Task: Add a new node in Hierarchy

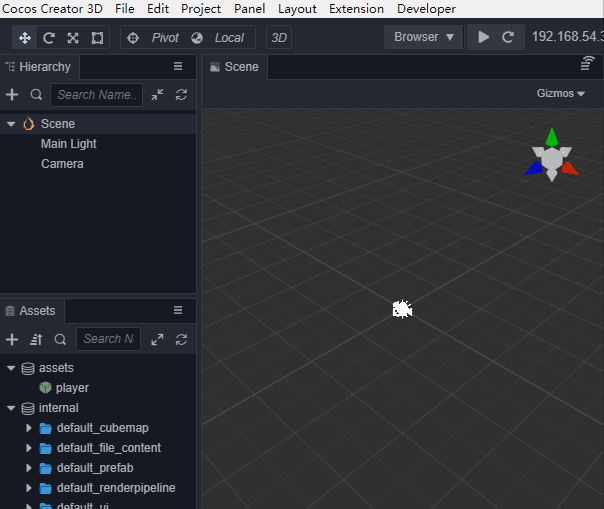Action: click(x=12, y=94)
